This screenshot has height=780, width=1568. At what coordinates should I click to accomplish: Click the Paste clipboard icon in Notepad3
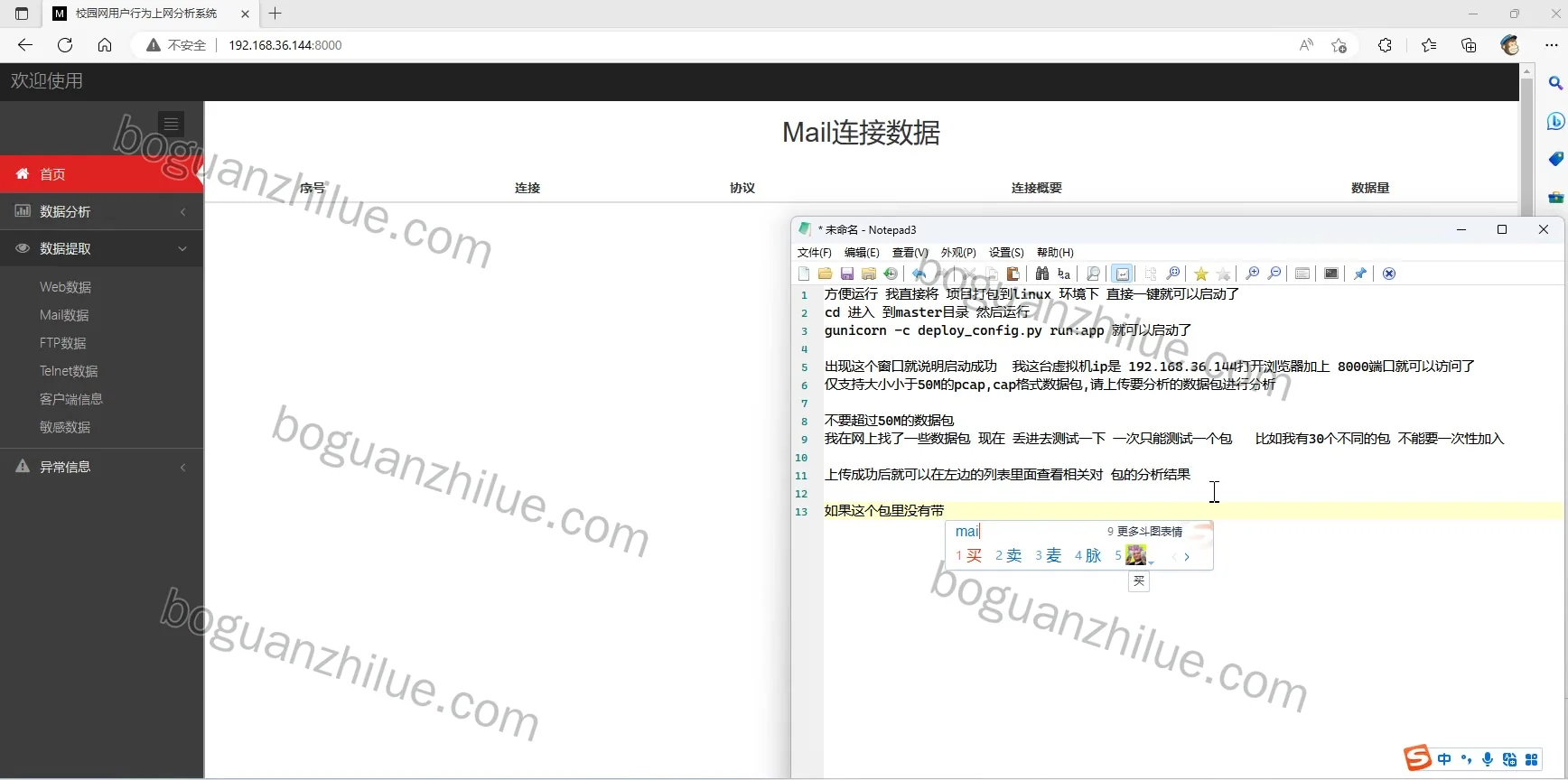pyautogui.click(x=1013, y=274)
